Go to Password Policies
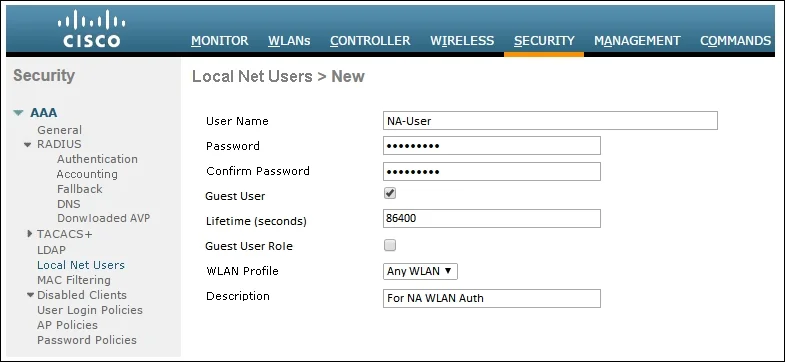The width and height of the screenshot is (785, 362). (87, 340)
